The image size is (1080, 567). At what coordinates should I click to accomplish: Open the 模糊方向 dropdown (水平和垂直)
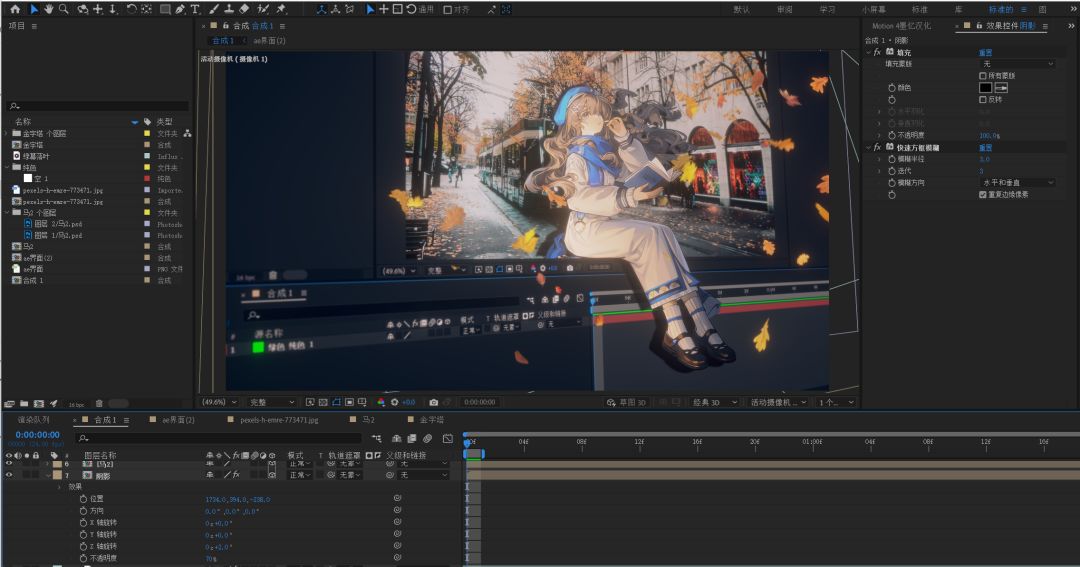pos(1017,182)
